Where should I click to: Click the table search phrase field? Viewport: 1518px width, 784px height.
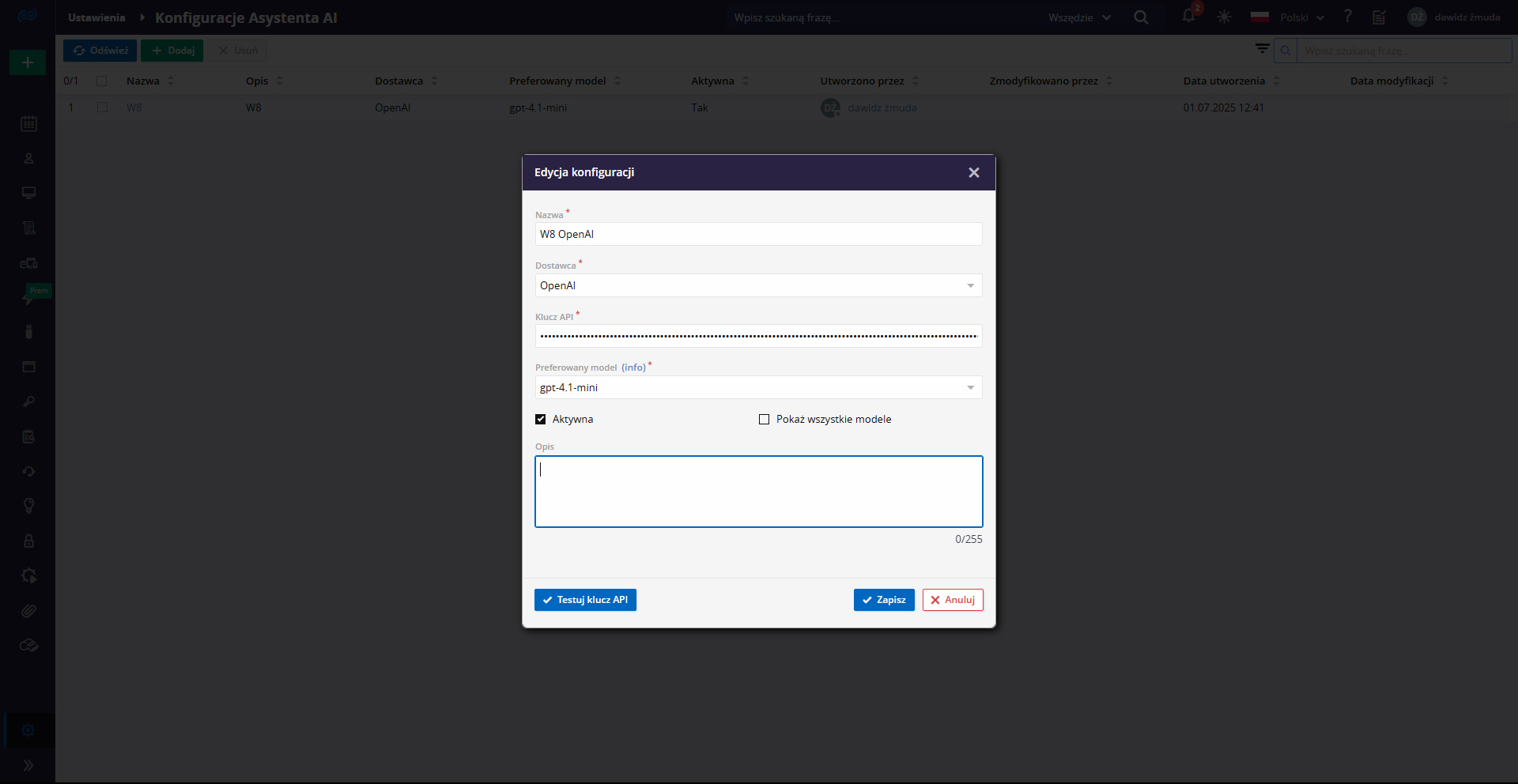[1404, 51]
